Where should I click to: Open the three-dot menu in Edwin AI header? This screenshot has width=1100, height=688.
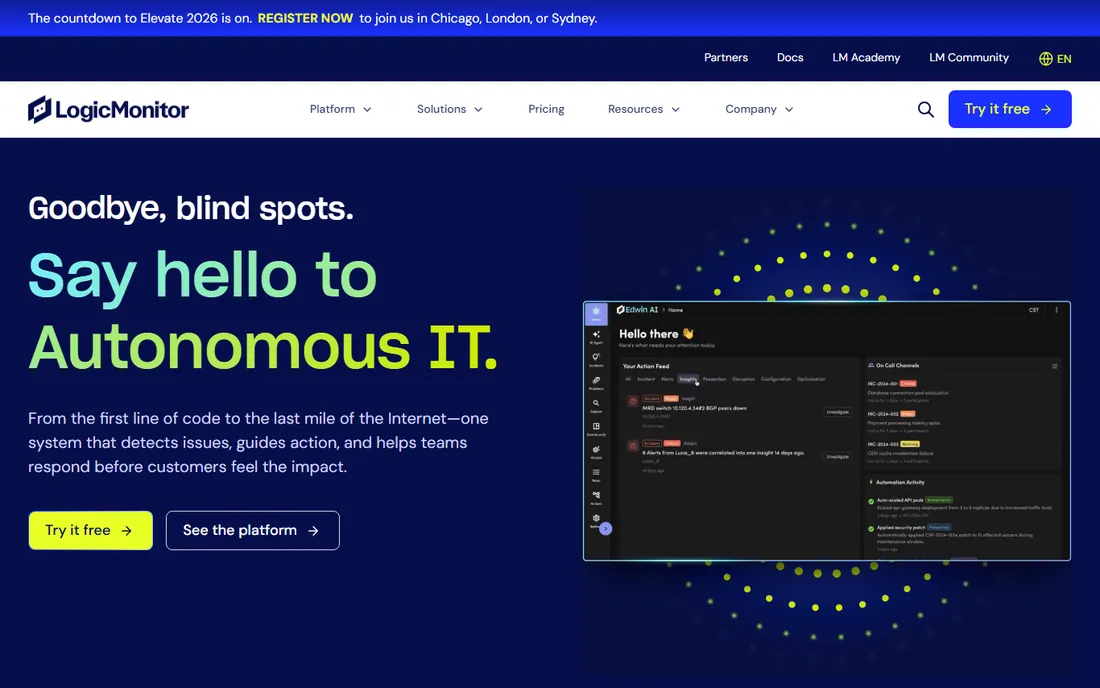pos(1057,309)
